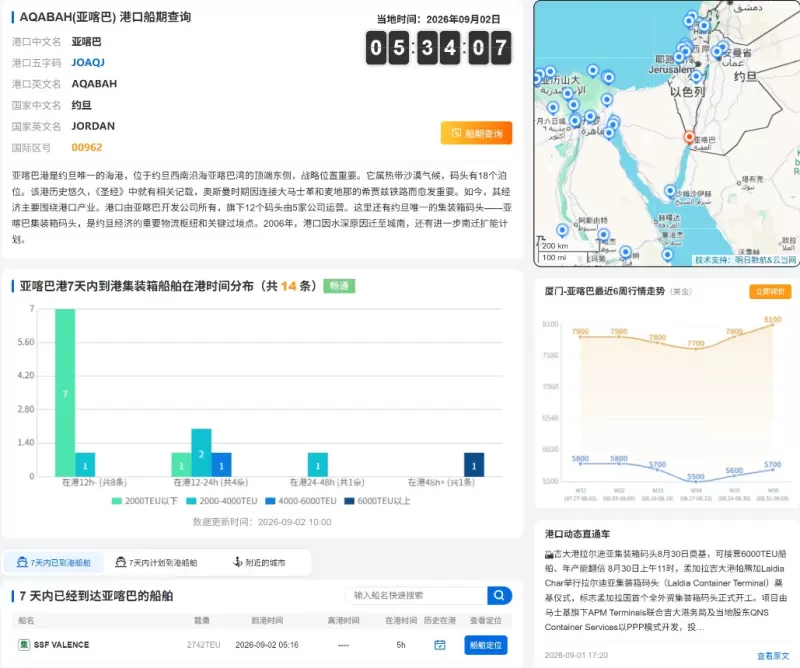This screenshot has height=668, width=800.
Task: Click the tall green bar labeled 7
Action: [x=65, y=392]
